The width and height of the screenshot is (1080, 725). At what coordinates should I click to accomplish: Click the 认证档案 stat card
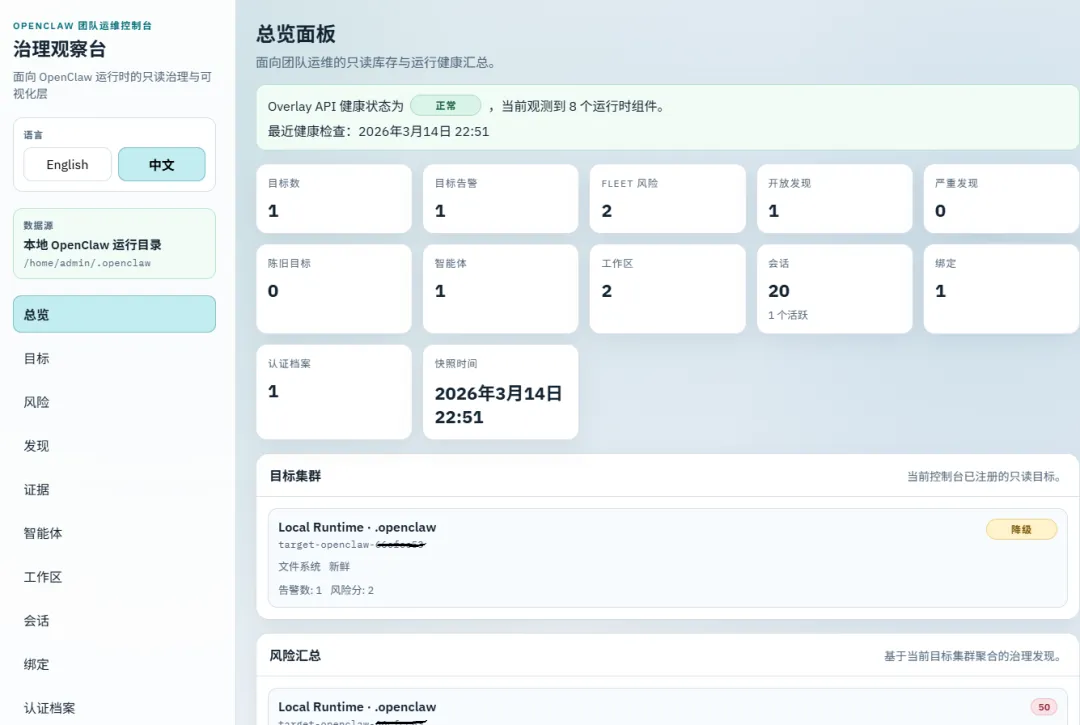[334, 392]
